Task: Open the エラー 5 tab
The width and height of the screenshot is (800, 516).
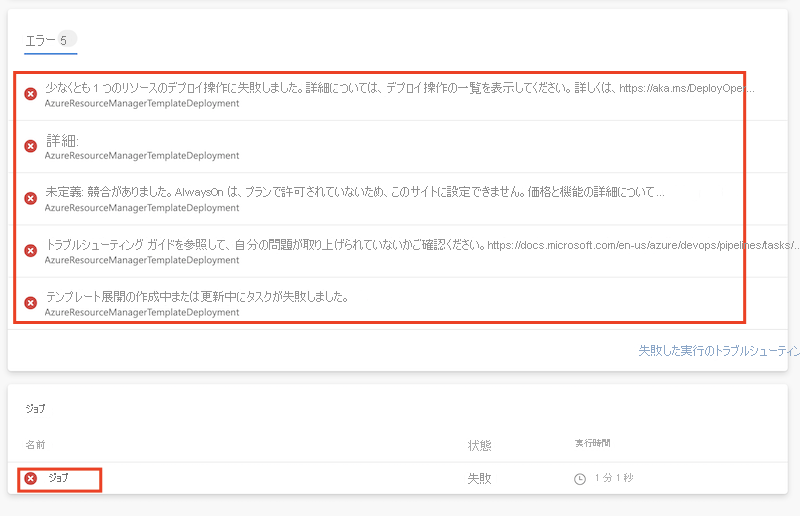Action: [x=51, y=41]
